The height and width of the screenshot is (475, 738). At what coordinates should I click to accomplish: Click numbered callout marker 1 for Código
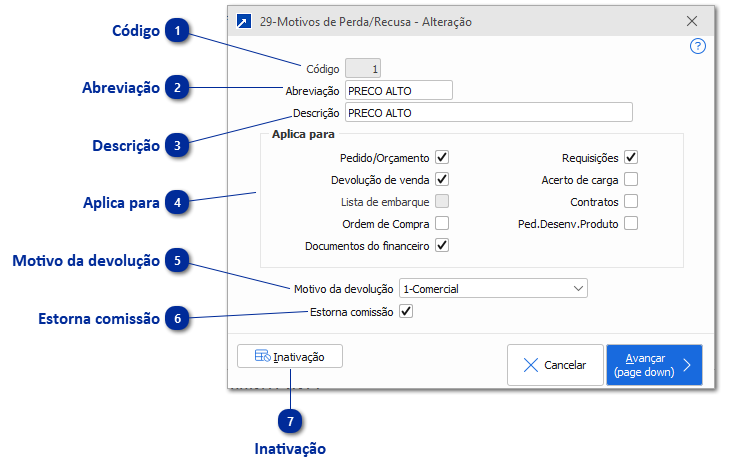pos(177,31)
